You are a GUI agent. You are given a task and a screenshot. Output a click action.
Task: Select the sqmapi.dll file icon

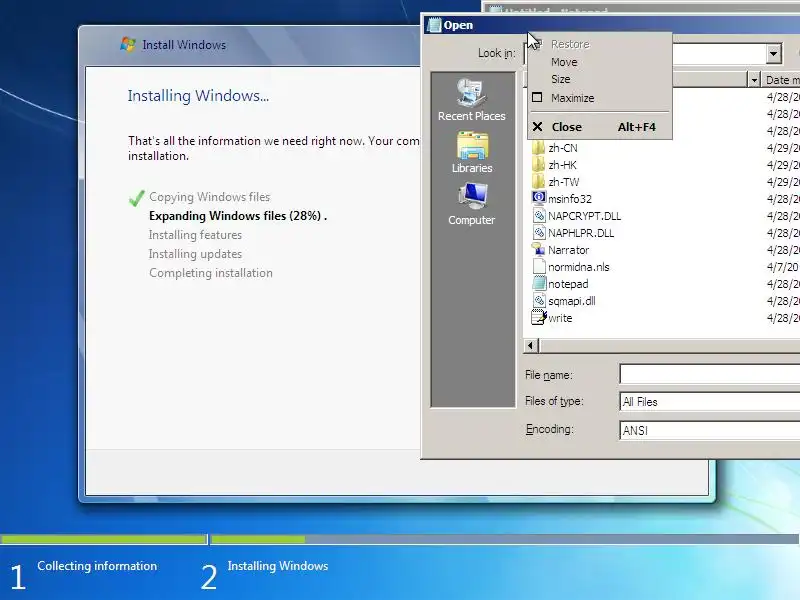[x=539, y=301]
